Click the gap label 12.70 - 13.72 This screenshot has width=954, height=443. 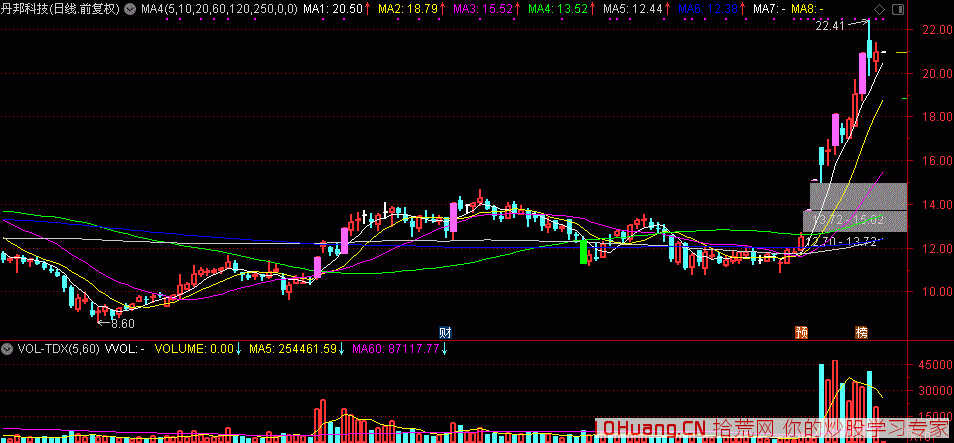[x=840, y=242]
